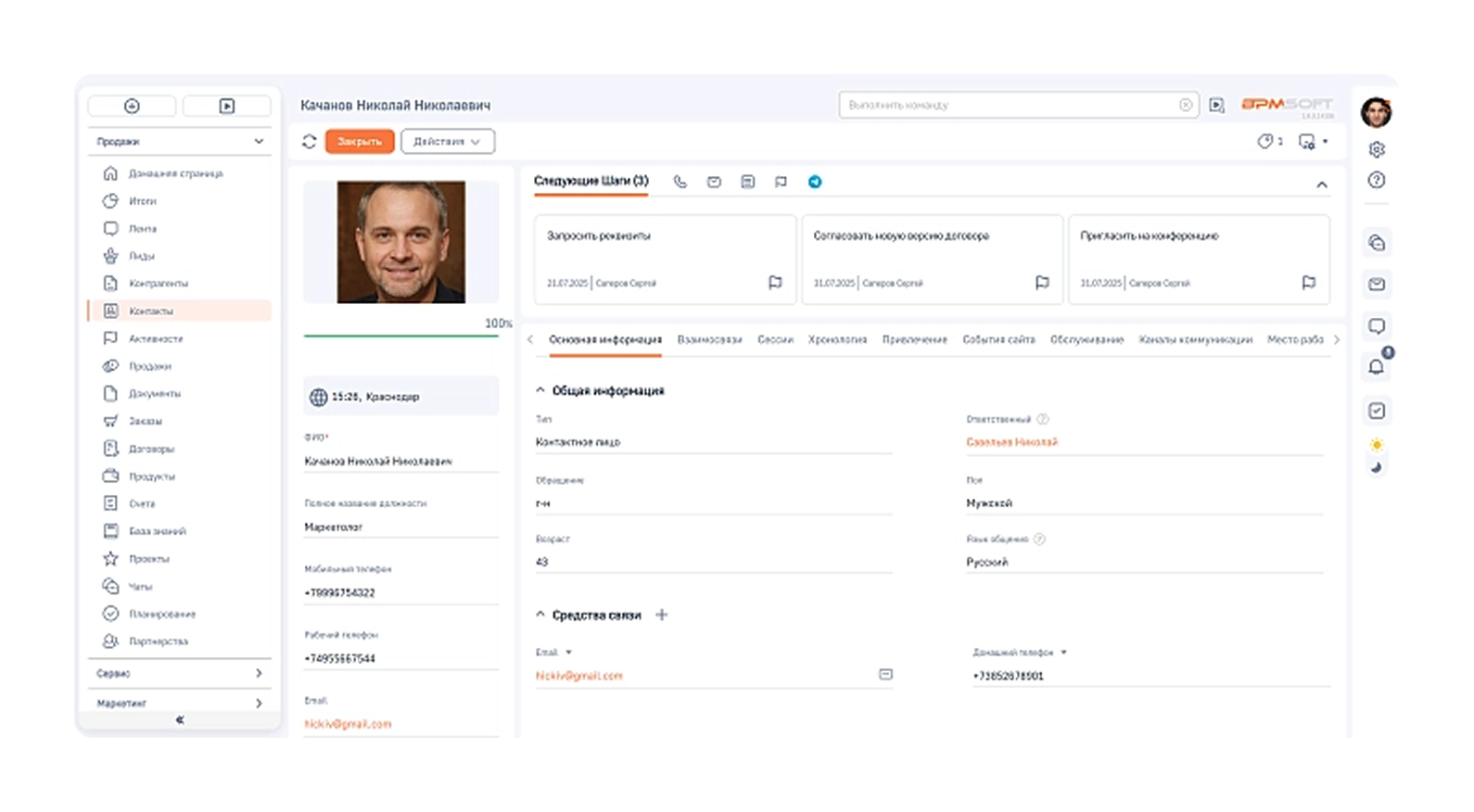Click the 100% profile completeness bar
The image size is (1474, 812).
[x=401, y=336]
